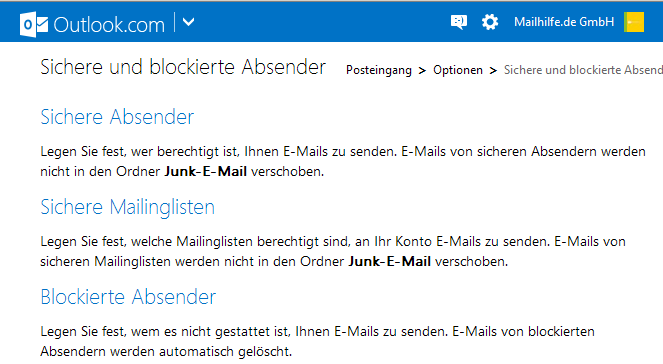Go to Posteingang in the breadcrumb
Screen dimensions: 663x364
click(379, 70)
